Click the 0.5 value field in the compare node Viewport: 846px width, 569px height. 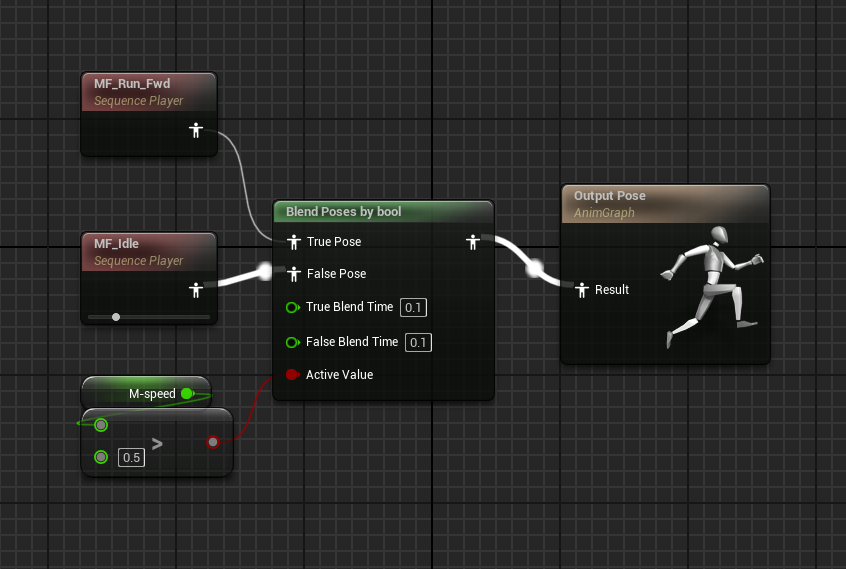(x=131, y=457)
